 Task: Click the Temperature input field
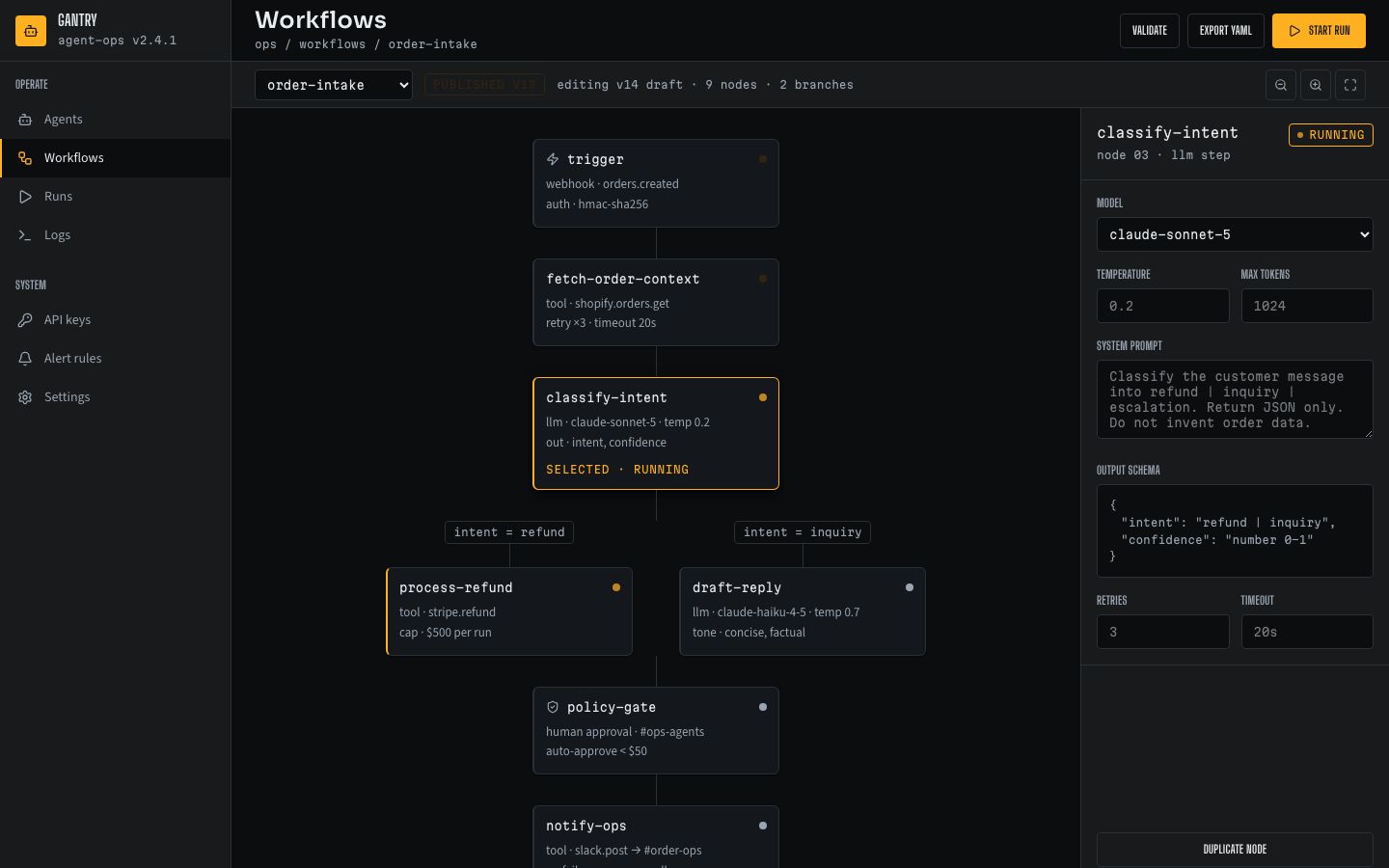click(x=1163, y=306)
